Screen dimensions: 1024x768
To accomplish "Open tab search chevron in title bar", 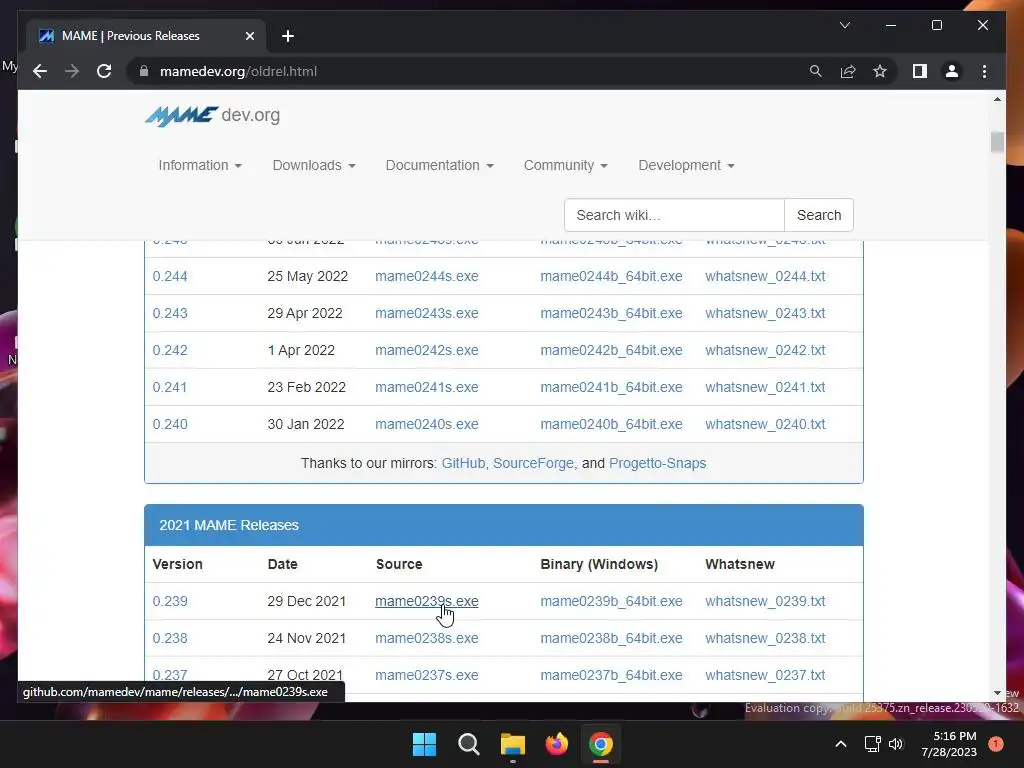I will pos(844,25).
